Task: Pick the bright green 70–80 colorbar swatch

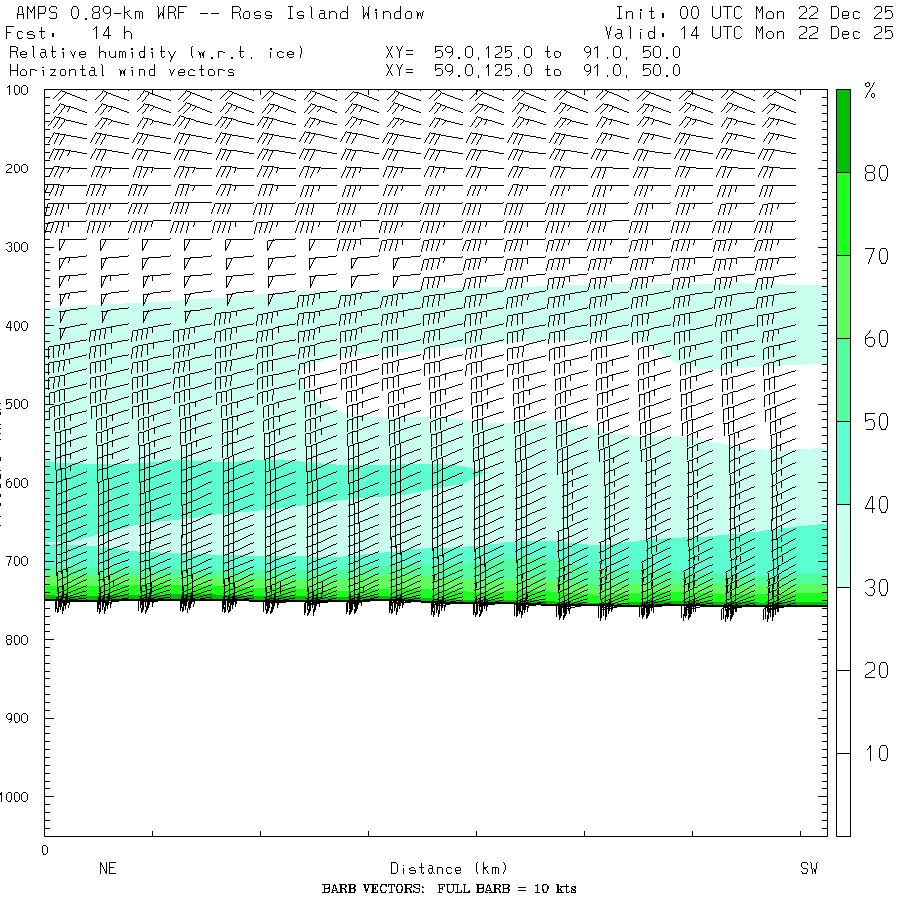Action: pyautogui.click(x=843, y=214)
